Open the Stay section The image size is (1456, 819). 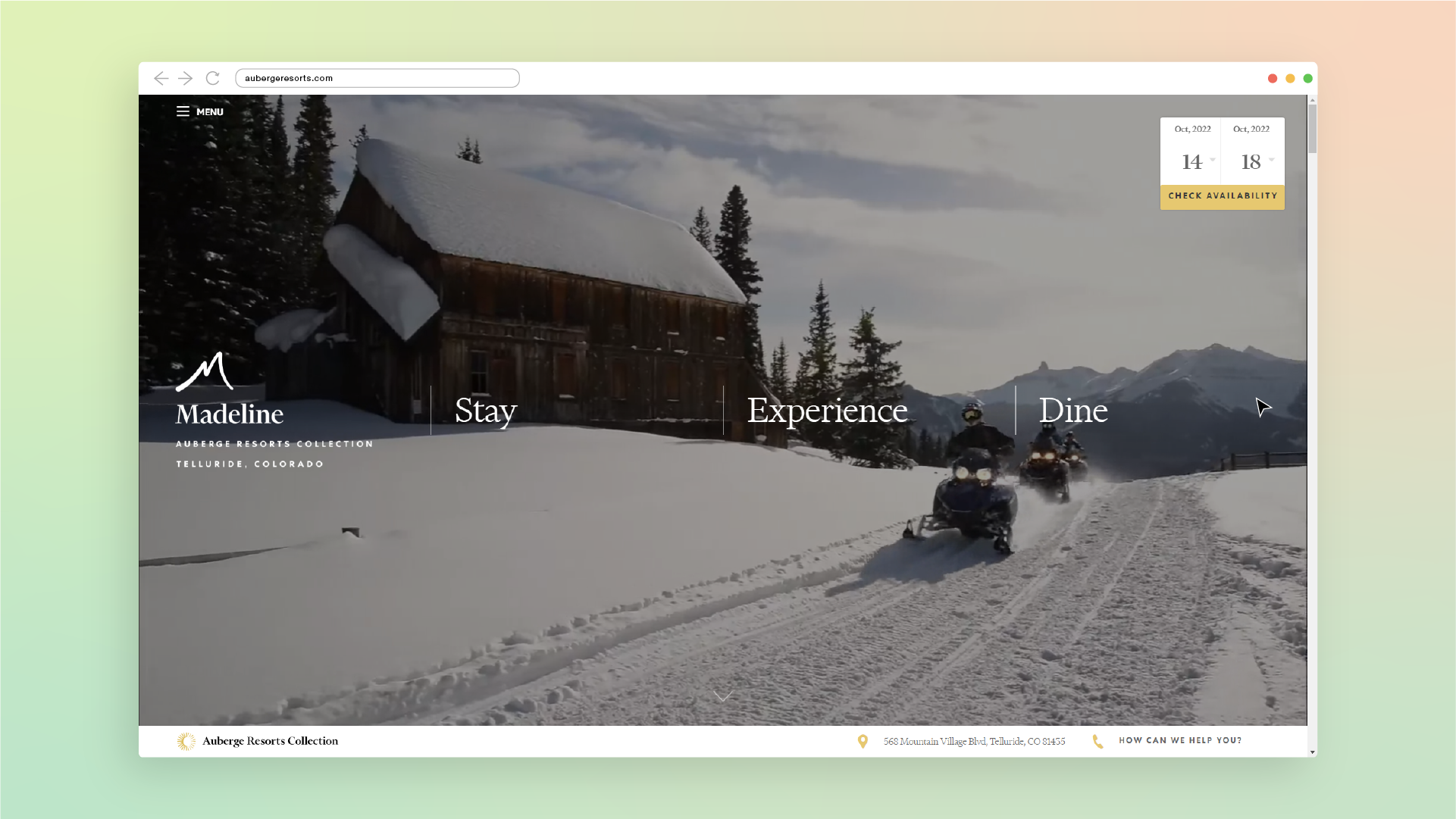[x=486, y=411]
